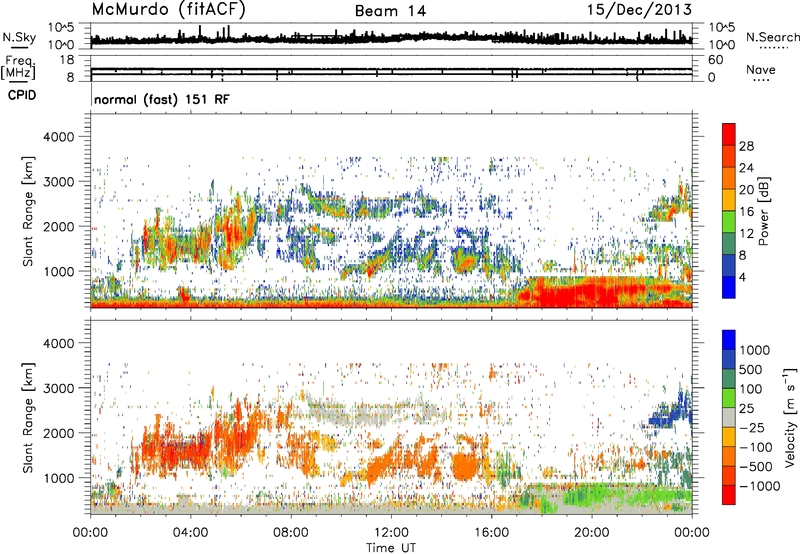Image resolution: width=800 pixels, height=554 pixels.
Task: Click velocity colorbar tick value 1000
Action: [x=755, y=350]
